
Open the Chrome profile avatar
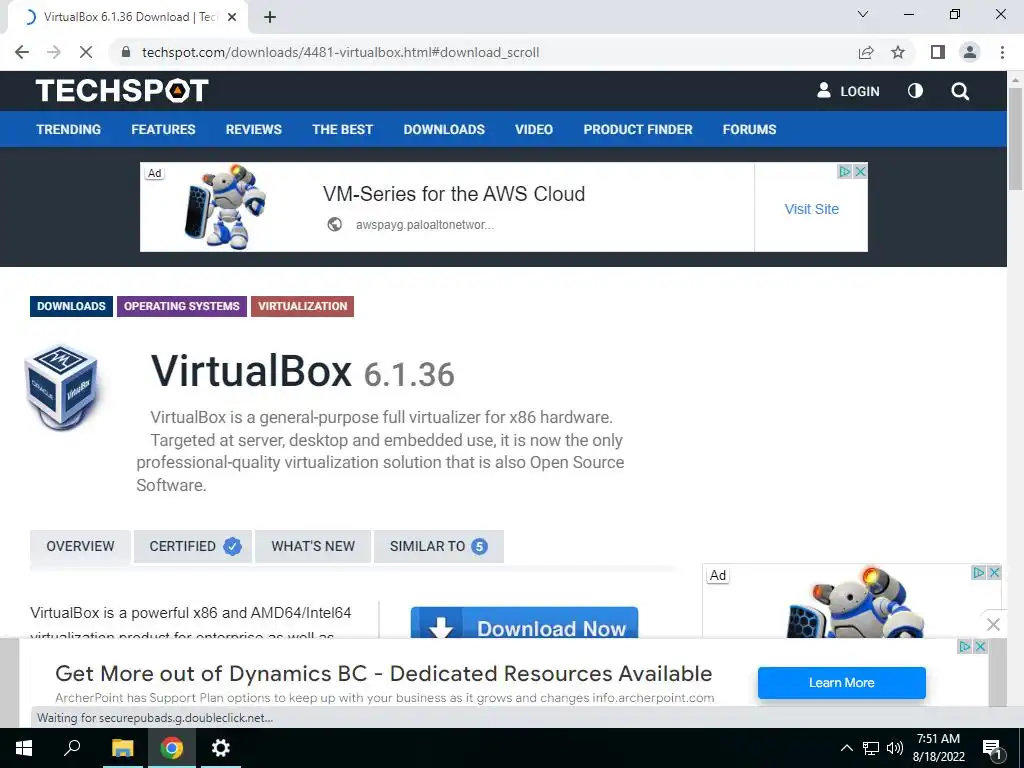click(x=970, y=52)
